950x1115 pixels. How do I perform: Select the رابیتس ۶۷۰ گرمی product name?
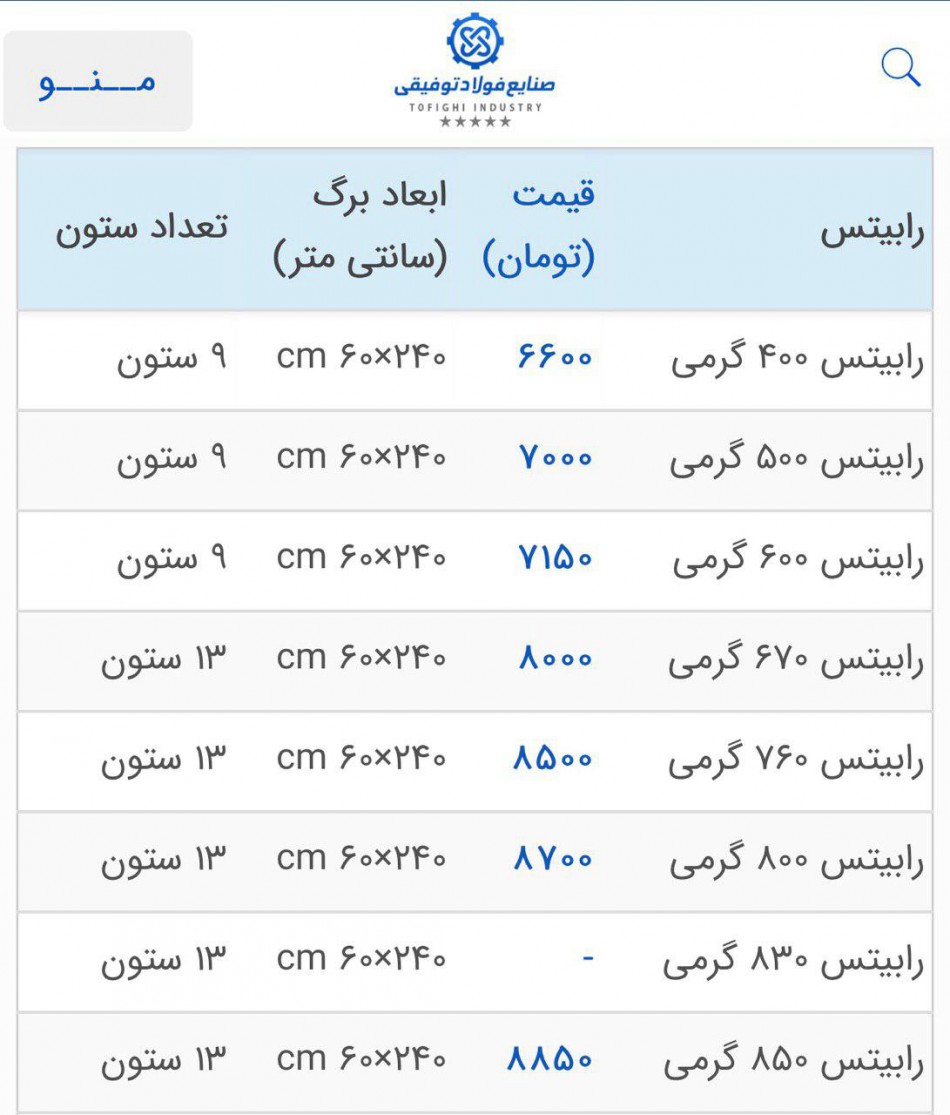[x=796, y=661]
